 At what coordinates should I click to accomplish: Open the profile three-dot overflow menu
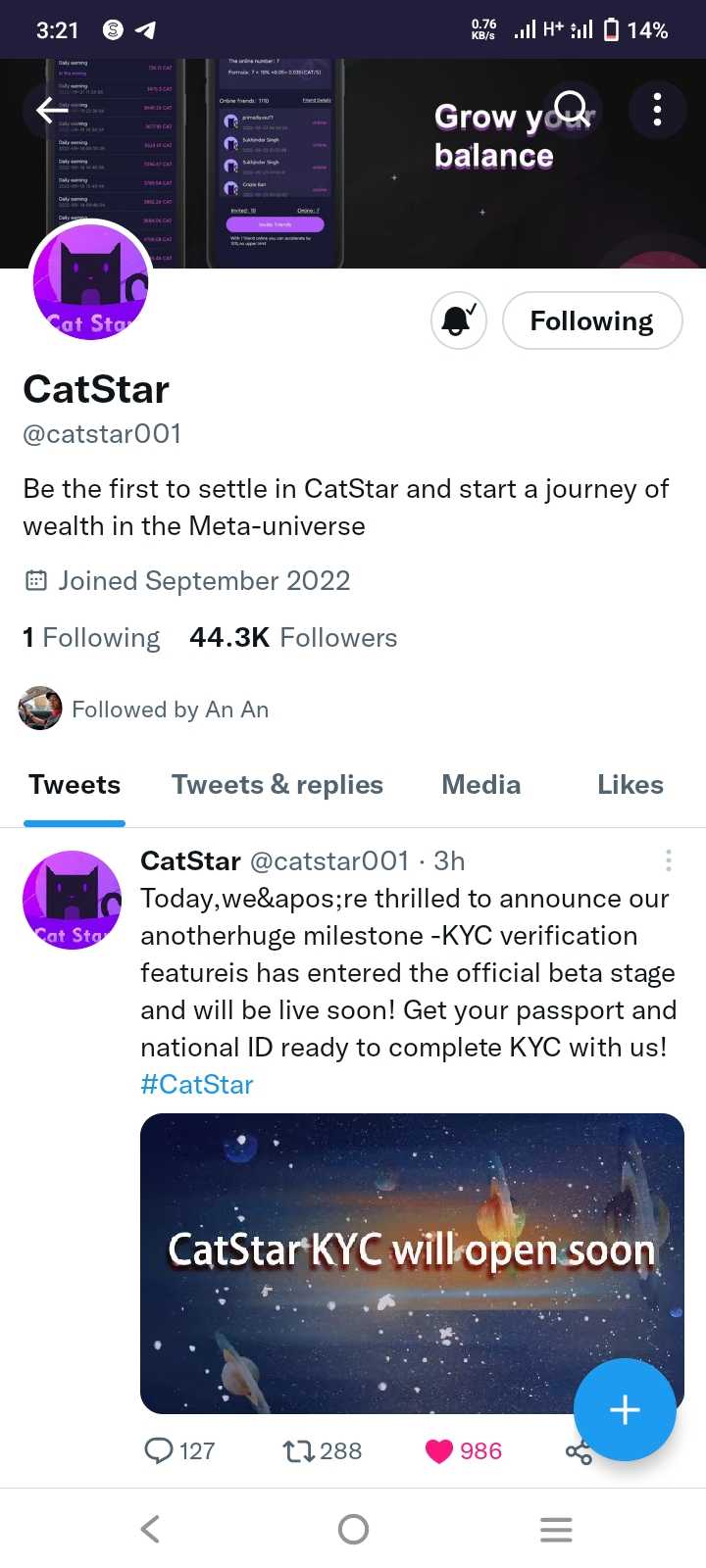[x=657, y=109]
